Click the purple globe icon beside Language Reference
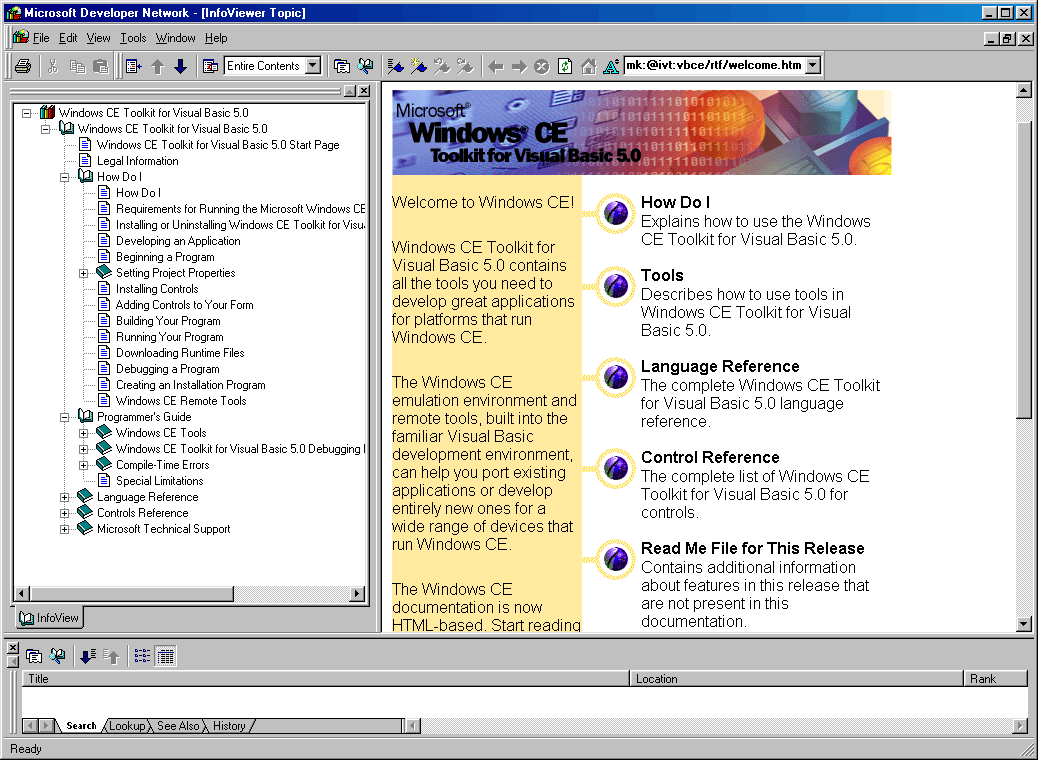The image size is (1038, 760). [616, 377]
